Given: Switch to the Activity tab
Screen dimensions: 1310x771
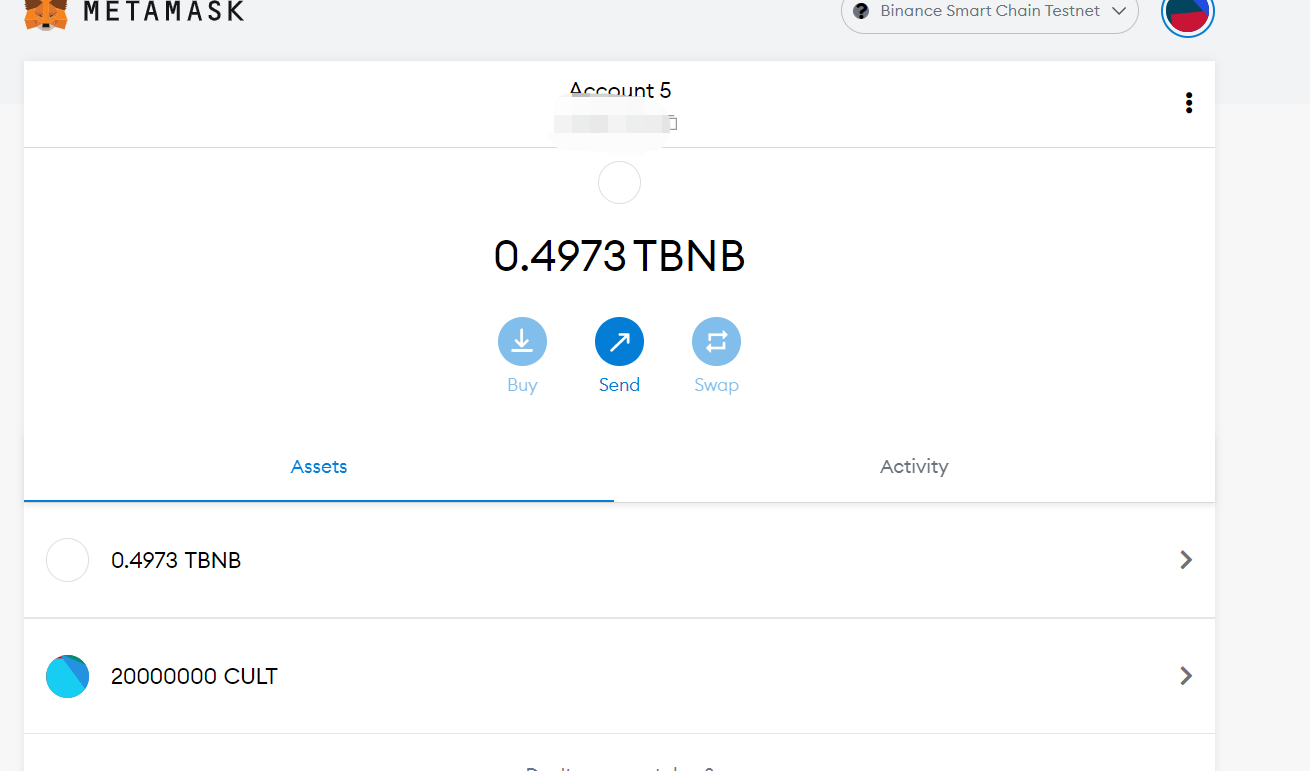Looking at the screenshot, I should [x=914, y=467].
